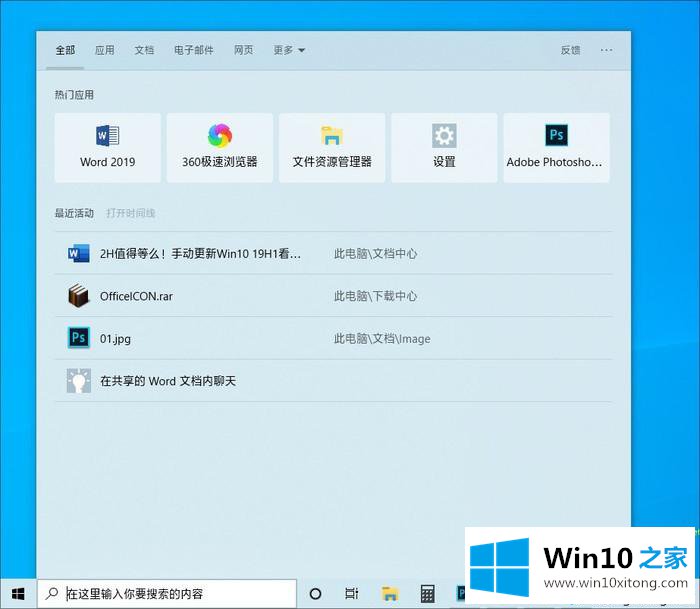
Task: Click the Photoshop icon beside 01.jpg
Action: pos(79,338)
